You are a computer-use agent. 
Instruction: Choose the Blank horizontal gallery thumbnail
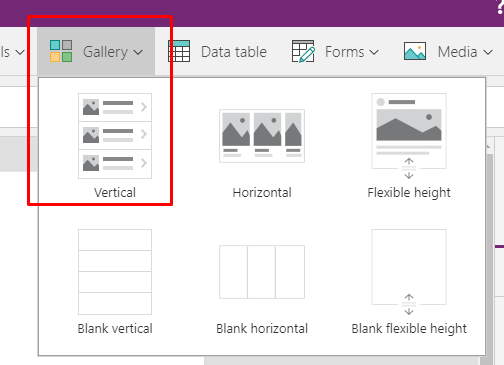pos(262,272)
